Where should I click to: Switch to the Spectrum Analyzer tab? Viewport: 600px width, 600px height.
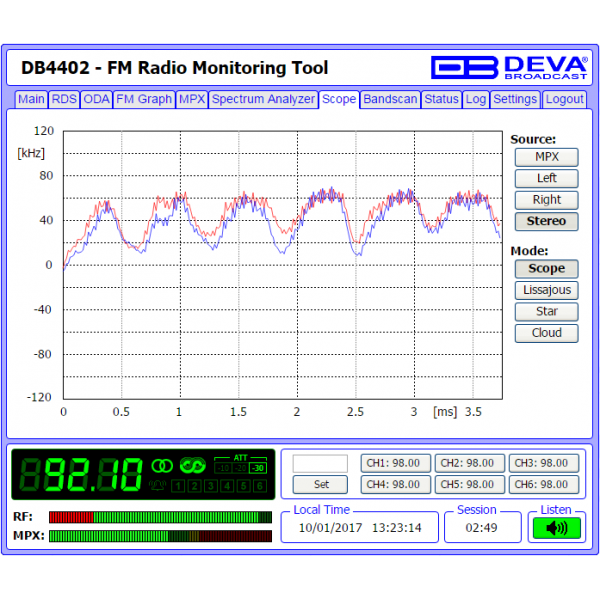coord(263,99)
